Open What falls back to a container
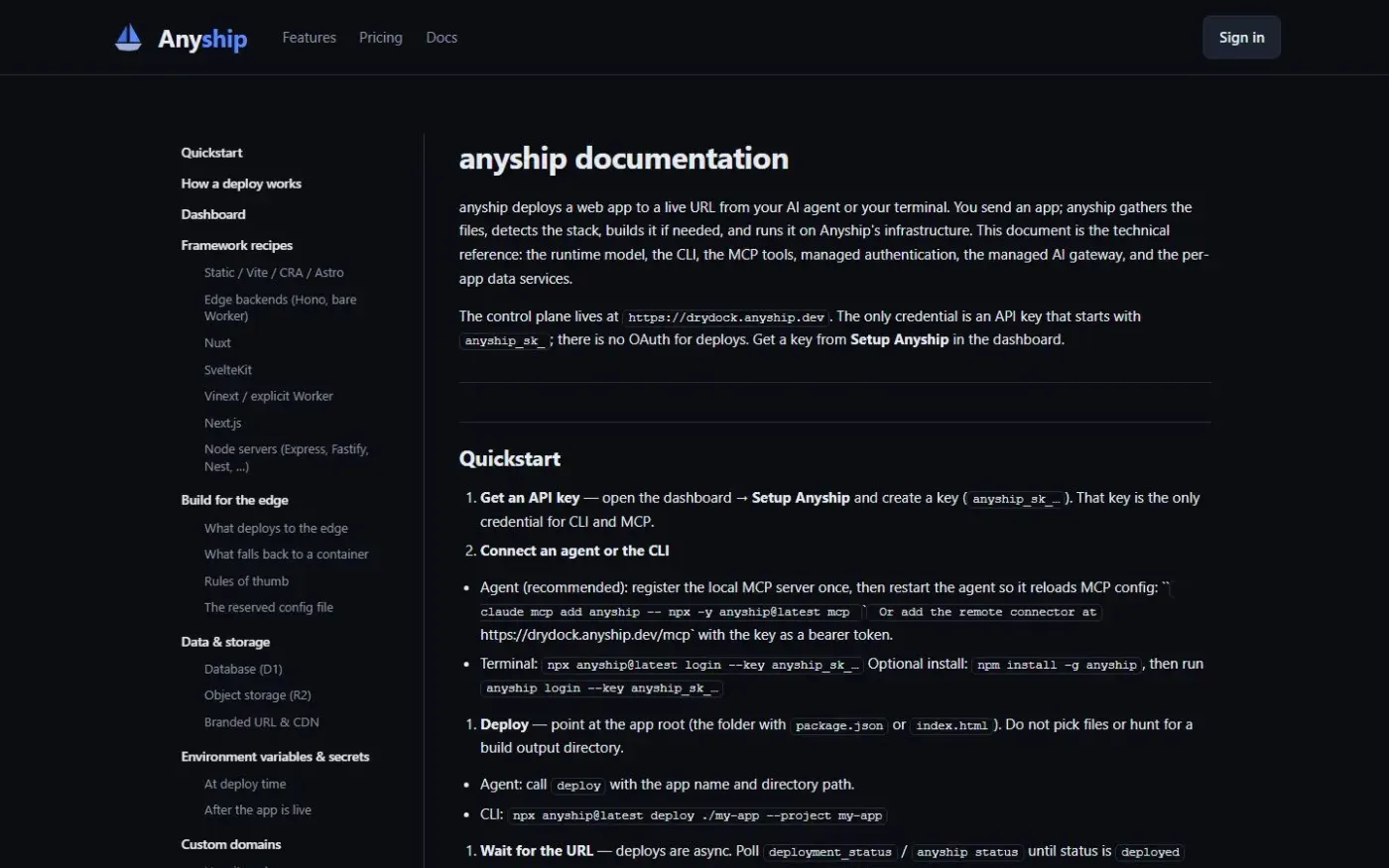The height and width of the screenshot is (868, 1389). (x=287, y=555)
